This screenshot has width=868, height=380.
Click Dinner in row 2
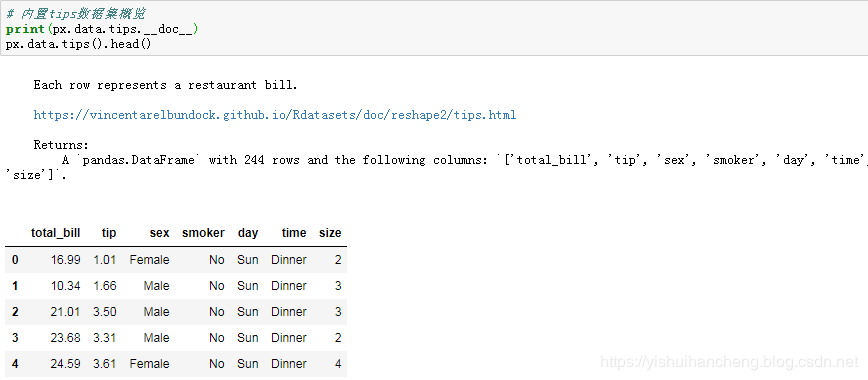coord(288,312)
